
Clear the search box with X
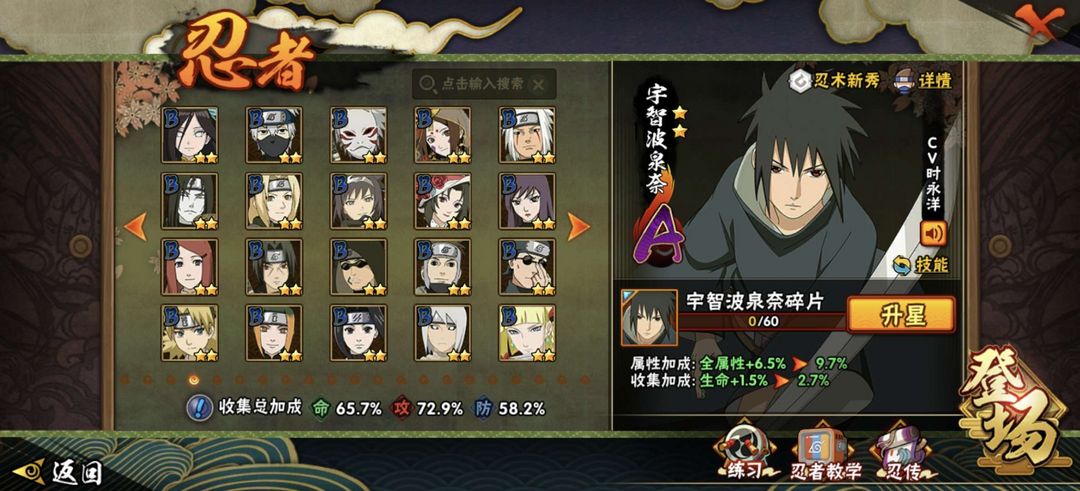click(538, 85)
